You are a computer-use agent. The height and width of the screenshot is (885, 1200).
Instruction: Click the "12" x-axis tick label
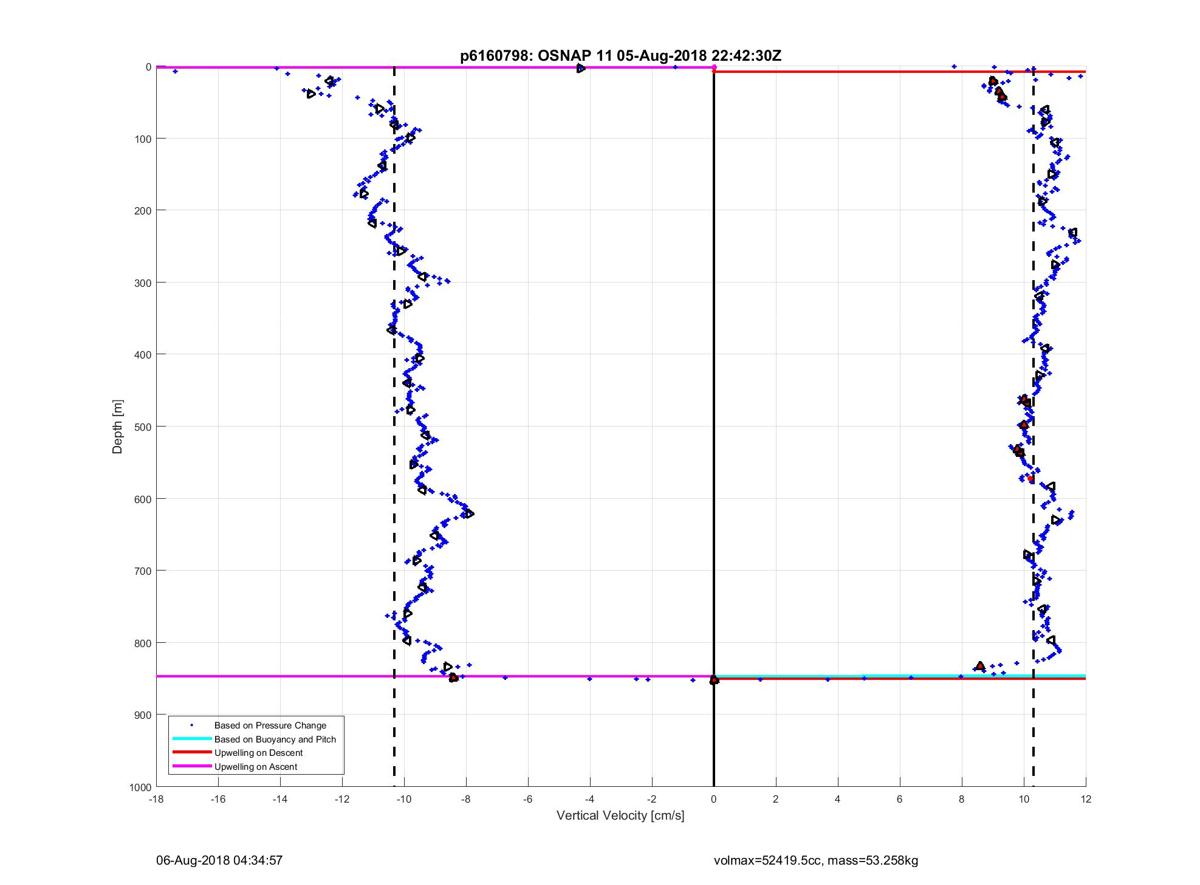[1086, 799]
